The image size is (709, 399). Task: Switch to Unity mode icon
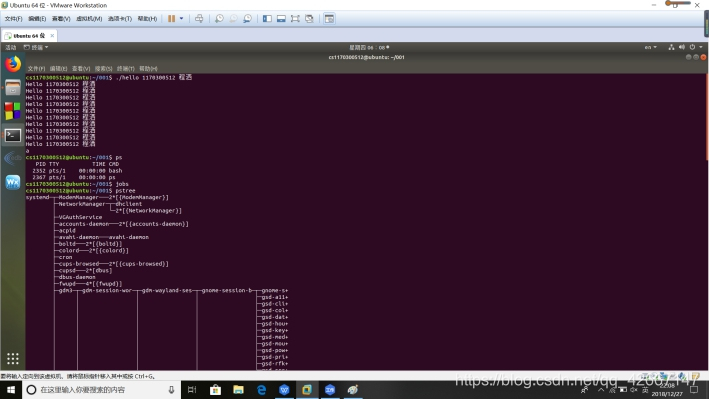pyautogui.click(x=309, y=19)
